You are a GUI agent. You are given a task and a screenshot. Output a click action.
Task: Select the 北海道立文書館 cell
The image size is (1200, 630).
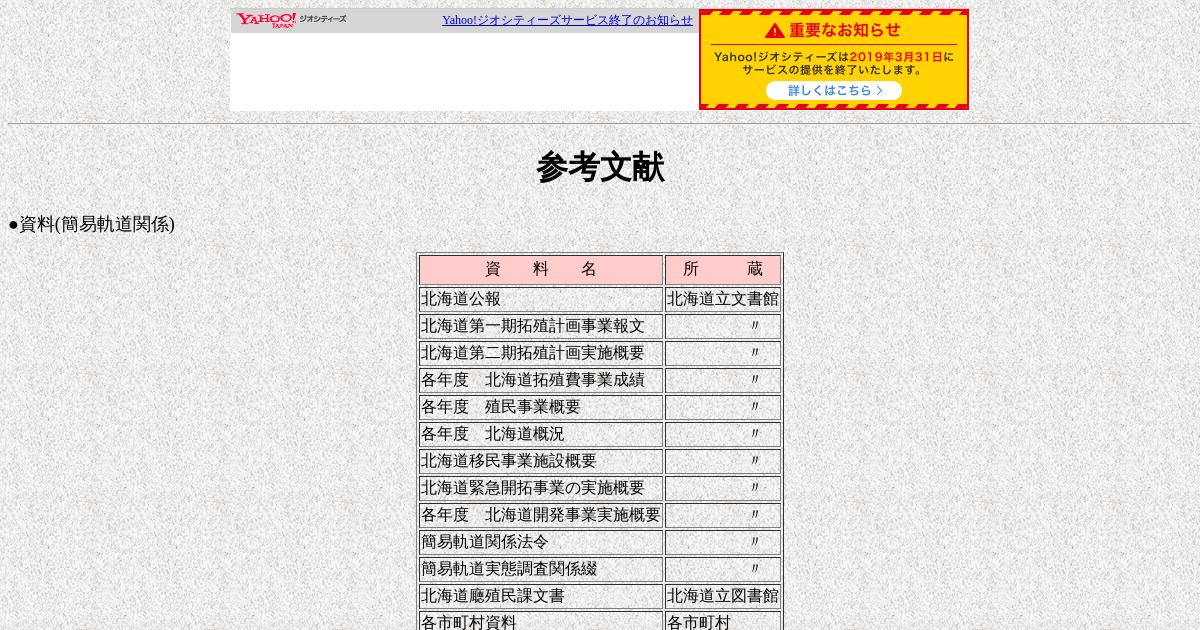pyautogui.click(x=723, y=299)
